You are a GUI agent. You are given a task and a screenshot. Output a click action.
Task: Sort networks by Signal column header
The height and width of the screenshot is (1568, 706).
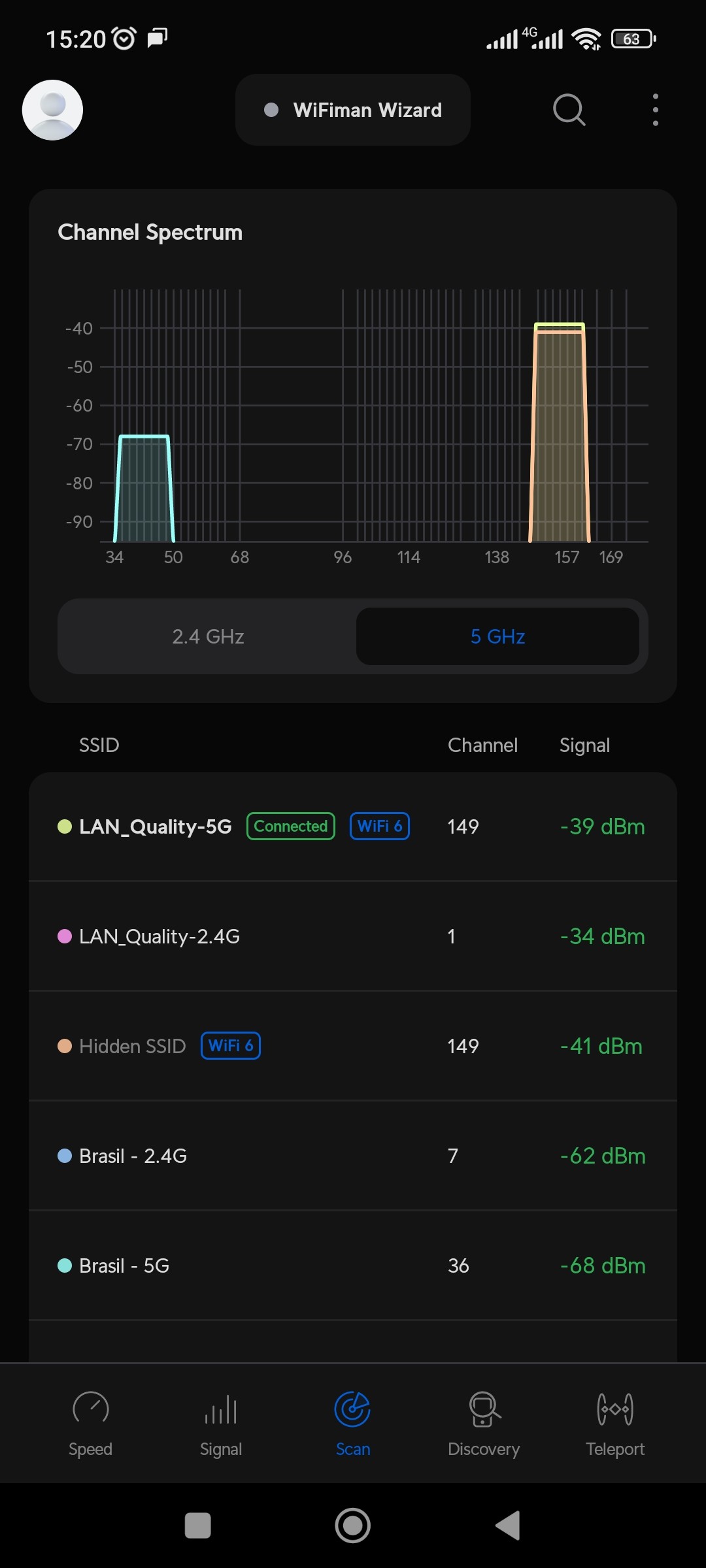(584, 745)
